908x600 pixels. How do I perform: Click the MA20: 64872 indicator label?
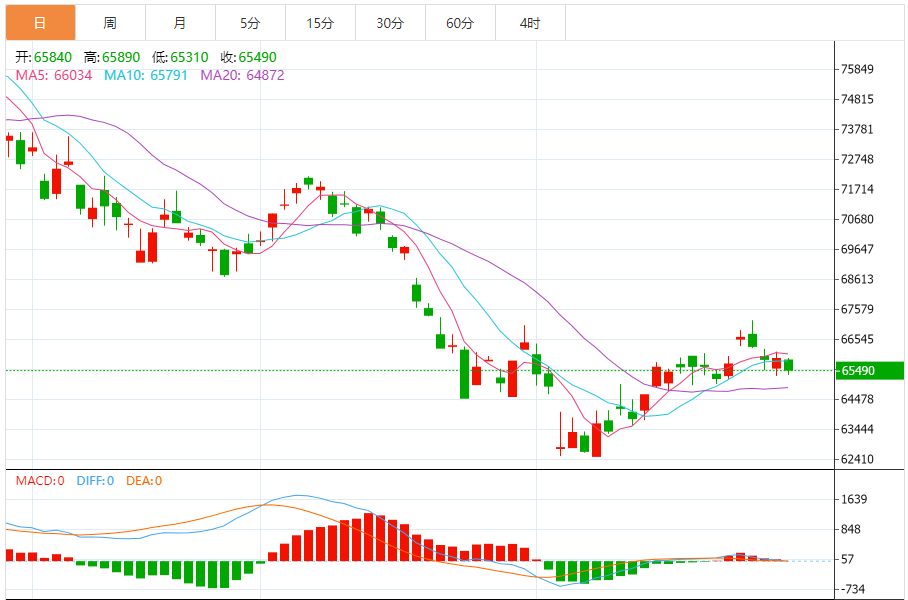click(242, 75)
